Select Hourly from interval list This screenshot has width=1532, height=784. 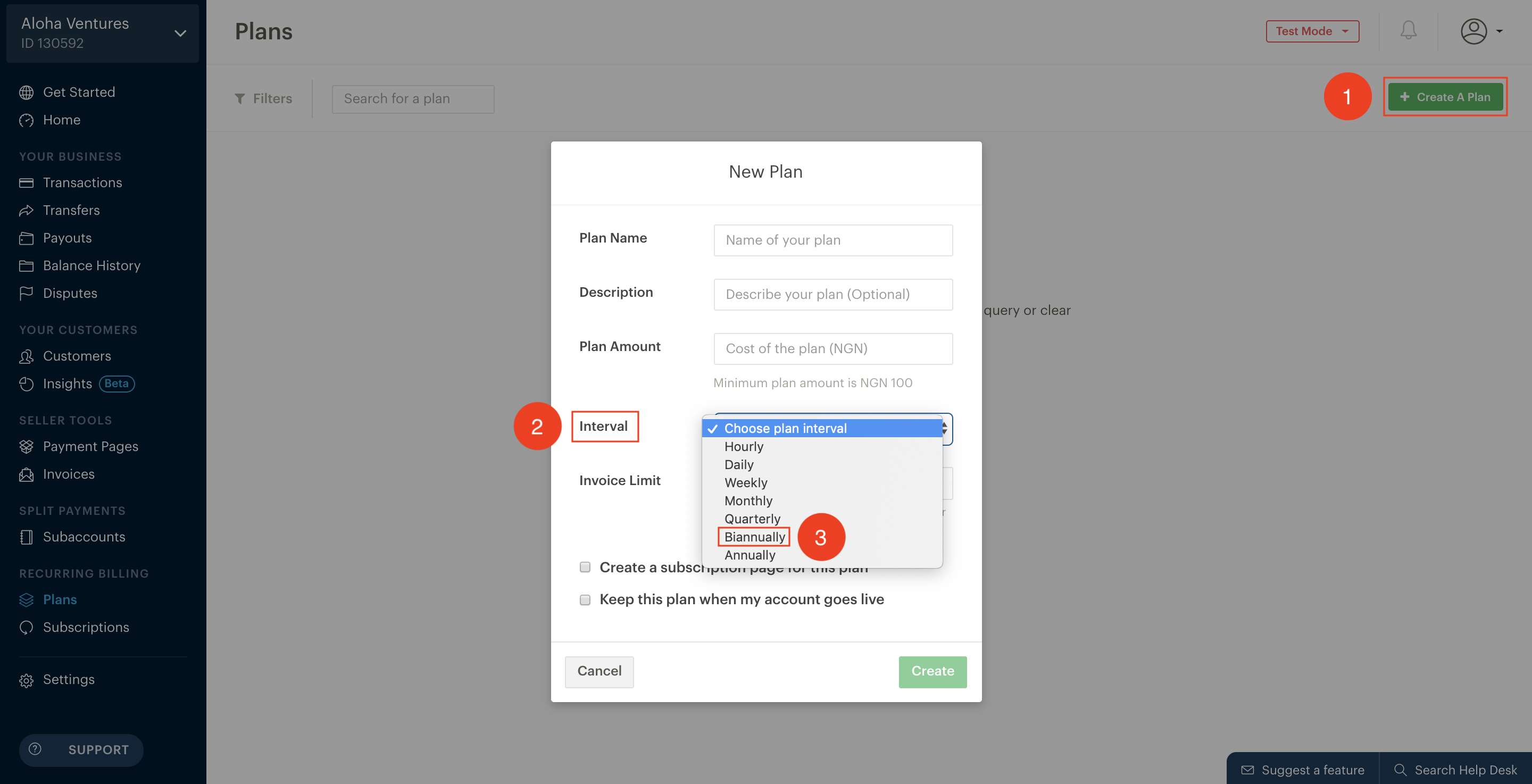click(x=822, y=447)
